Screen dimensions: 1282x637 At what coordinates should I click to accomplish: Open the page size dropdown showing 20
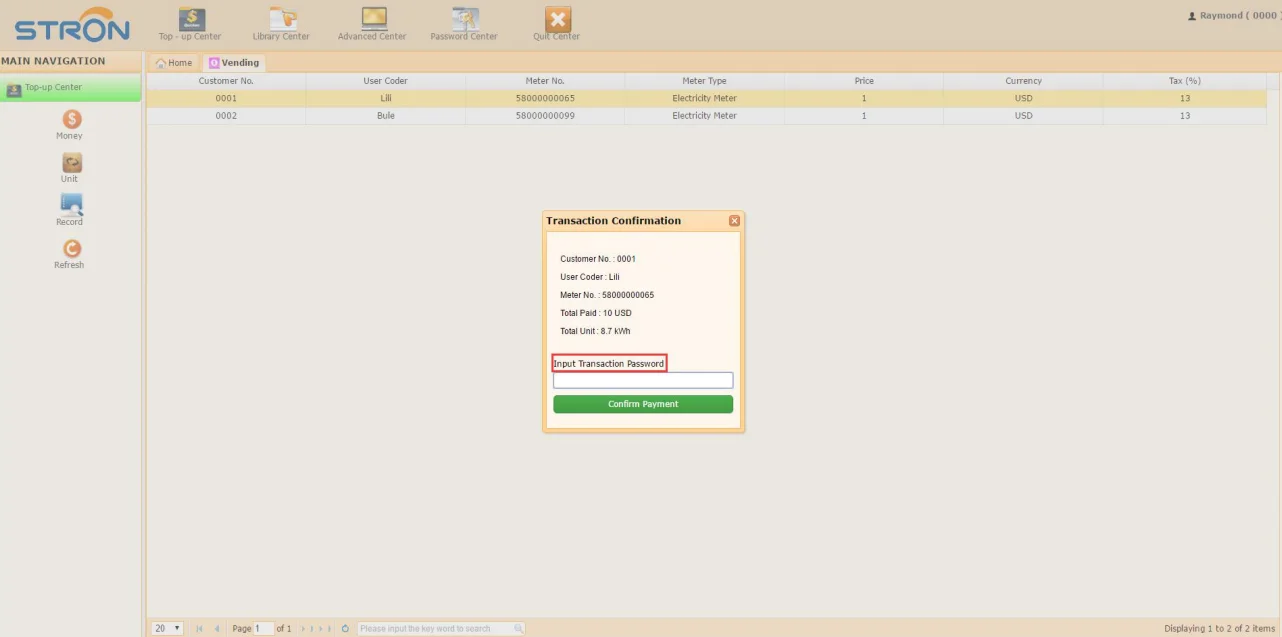click(167, 628)
